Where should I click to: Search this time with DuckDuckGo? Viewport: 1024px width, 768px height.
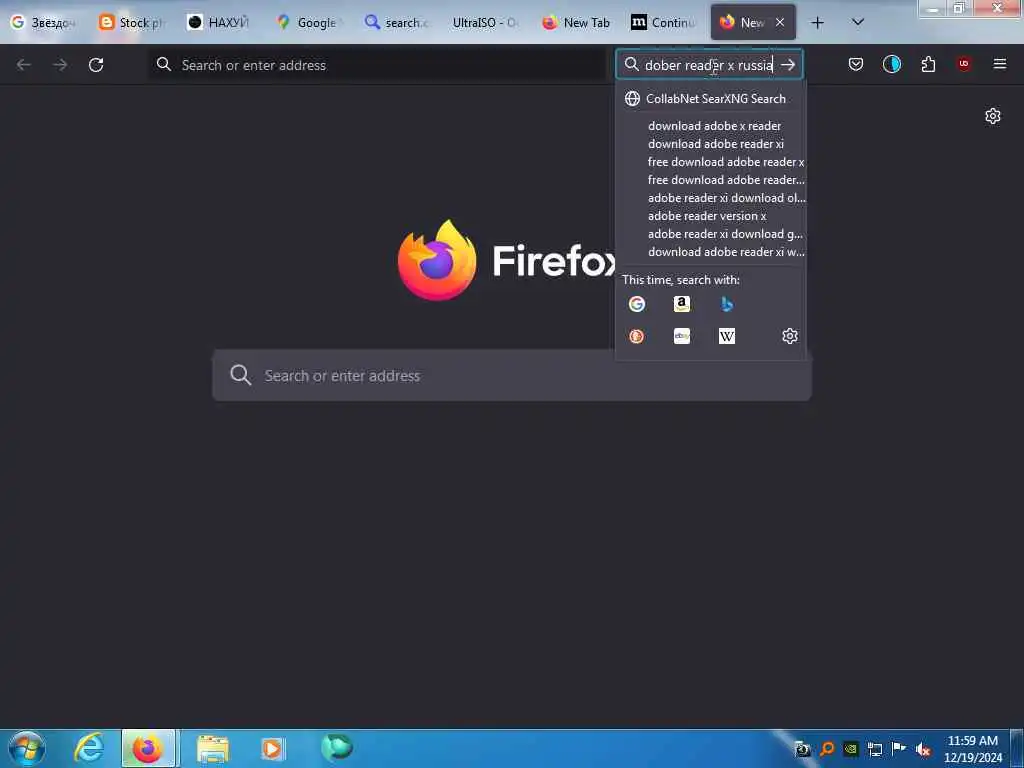(637, 336)
